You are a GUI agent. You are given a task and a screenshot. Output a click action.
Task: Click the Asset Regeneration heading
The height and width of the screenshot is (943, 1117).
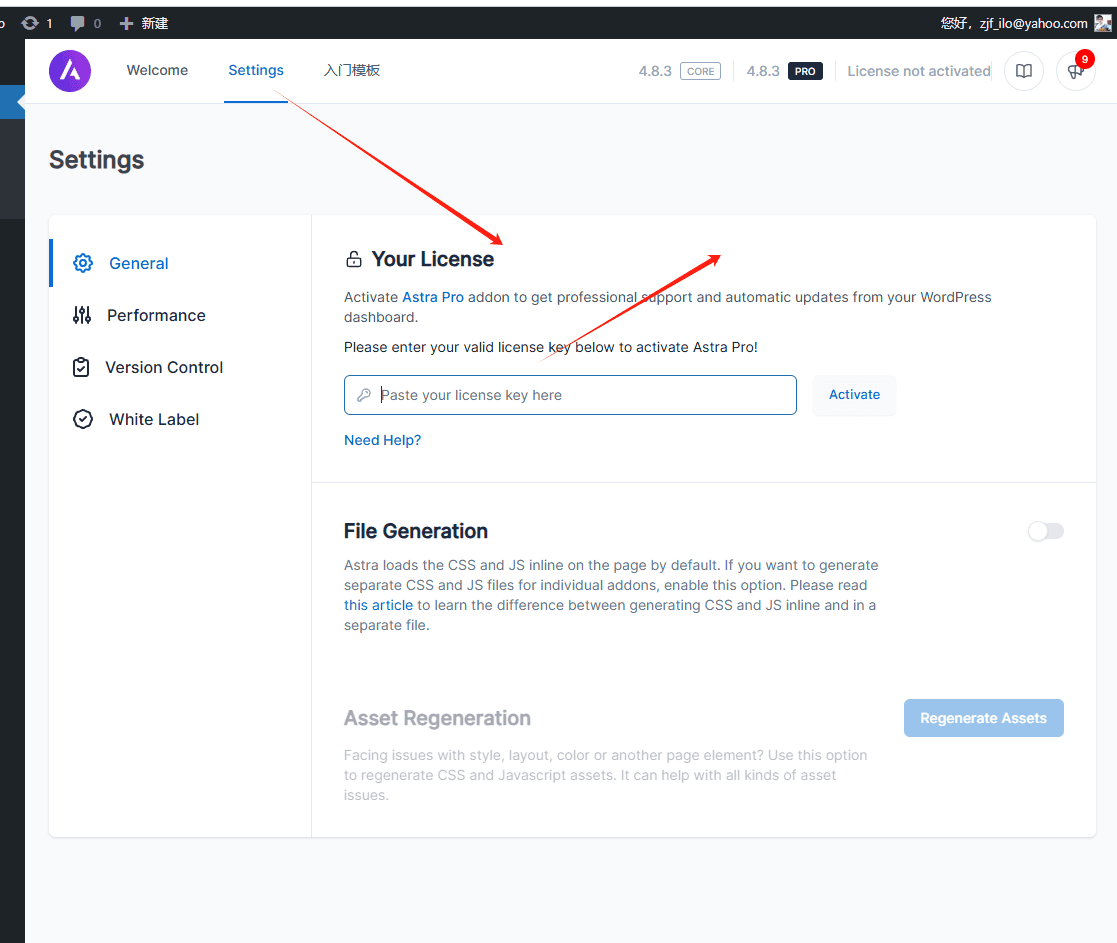coord(437,718)
